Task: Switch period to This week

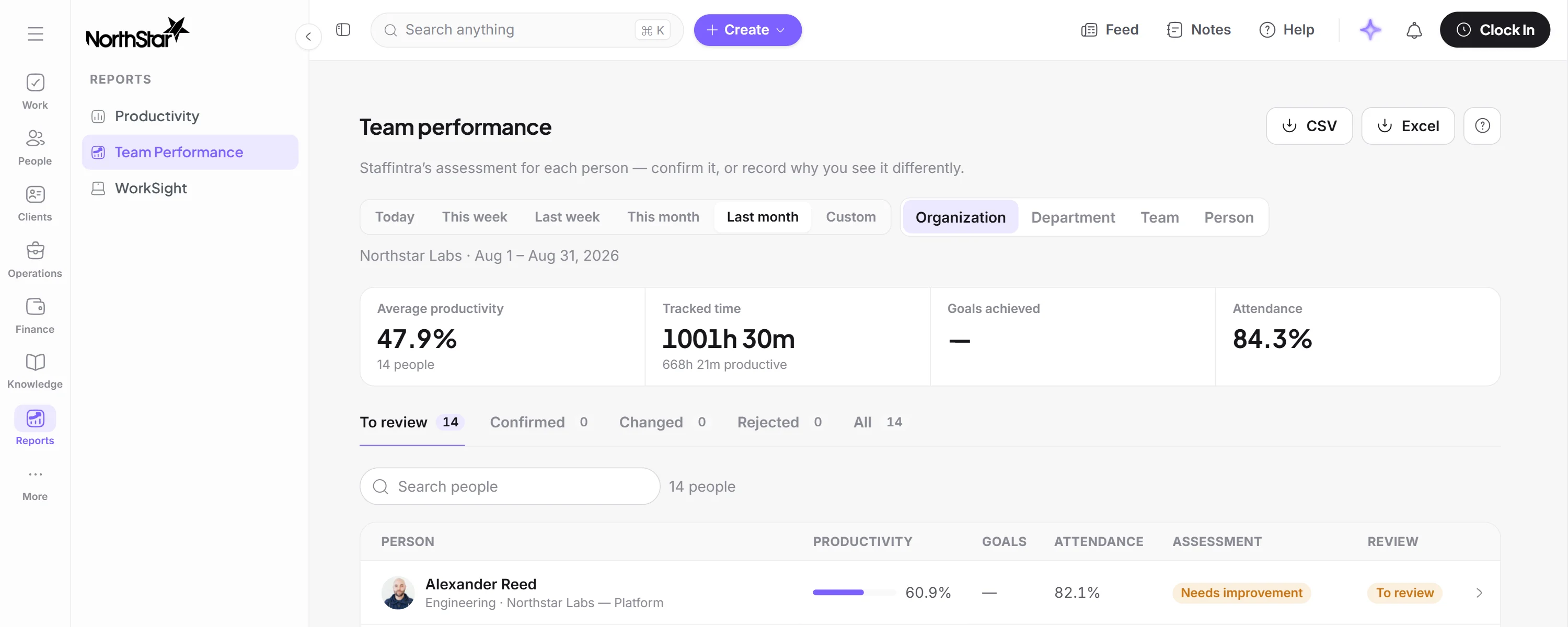Action: point(474,217)
